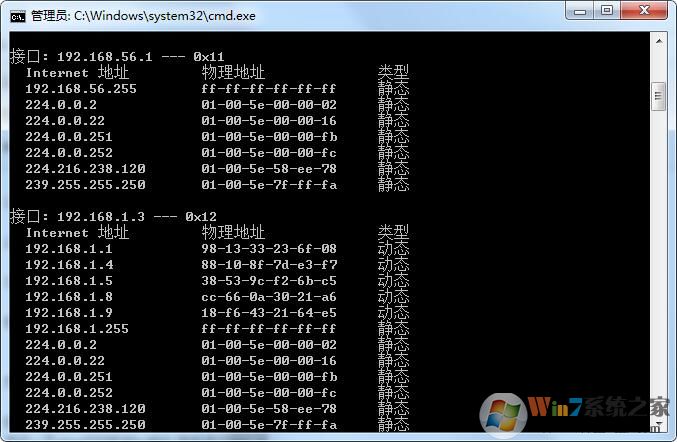Image resolution: width=677 pixels, height=442 pixels.
Task: Click the interface 192.168.56.1 header line
Action: tap(113, 56)
